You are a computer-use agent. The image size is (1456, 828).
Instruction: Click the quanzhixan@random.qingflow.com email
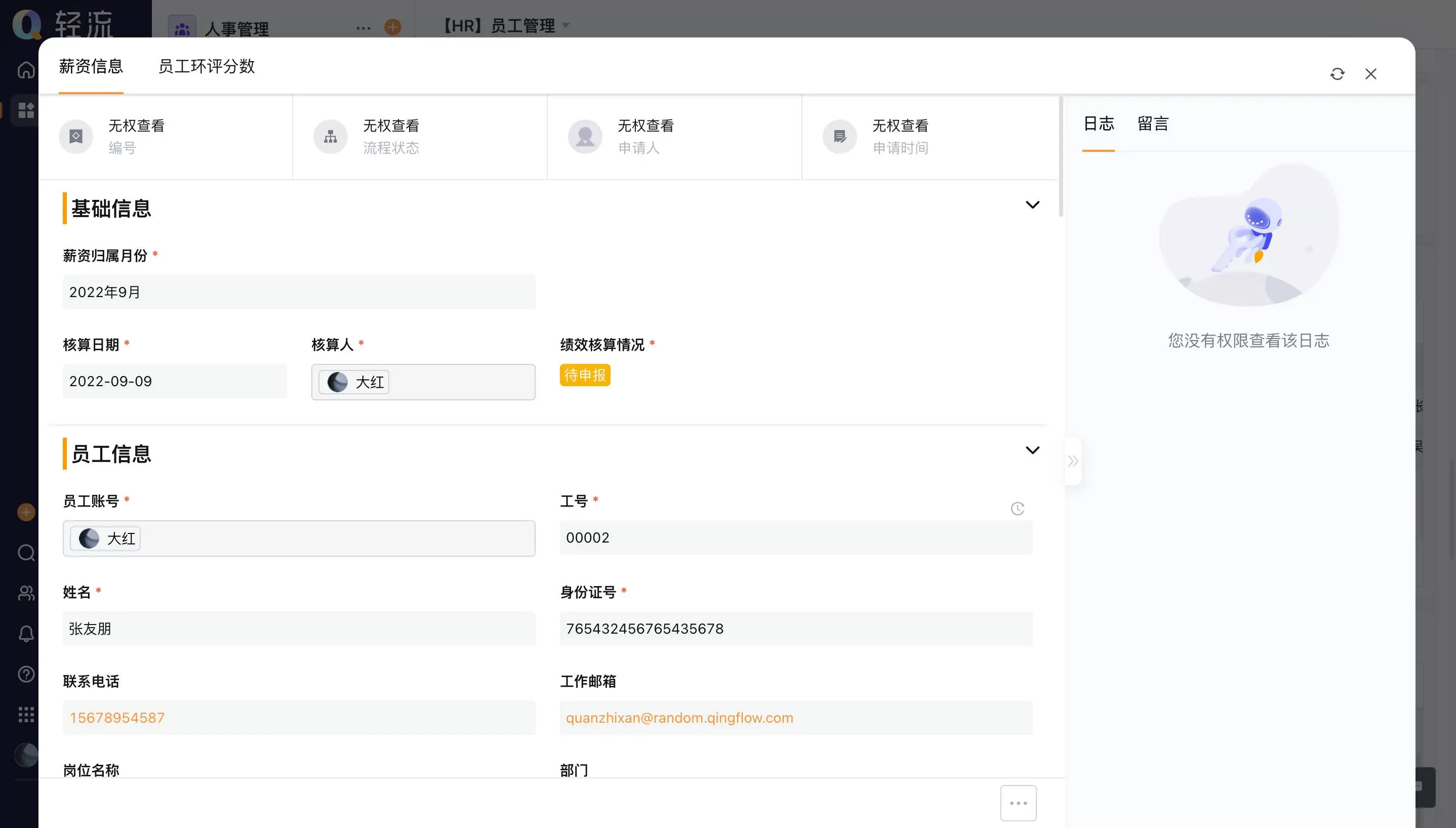point(679,718)
